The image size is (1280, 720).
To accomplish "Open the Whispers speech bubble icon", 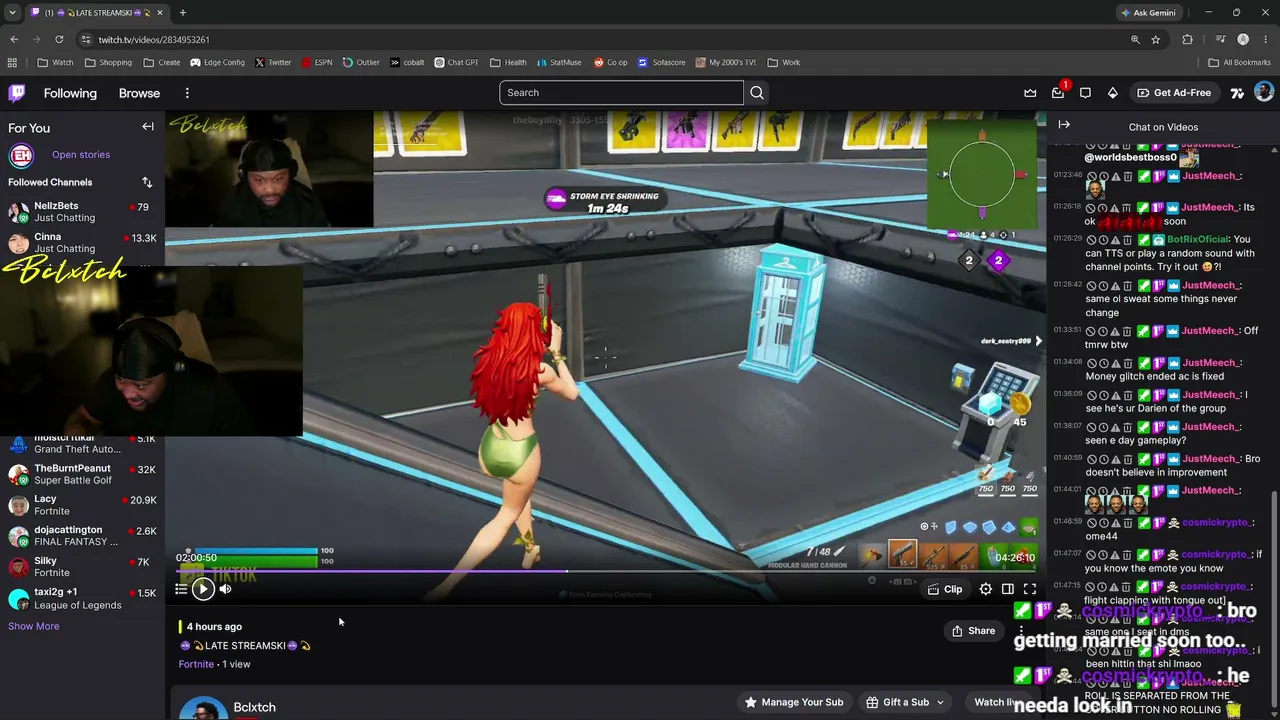I will (1085, 93).
